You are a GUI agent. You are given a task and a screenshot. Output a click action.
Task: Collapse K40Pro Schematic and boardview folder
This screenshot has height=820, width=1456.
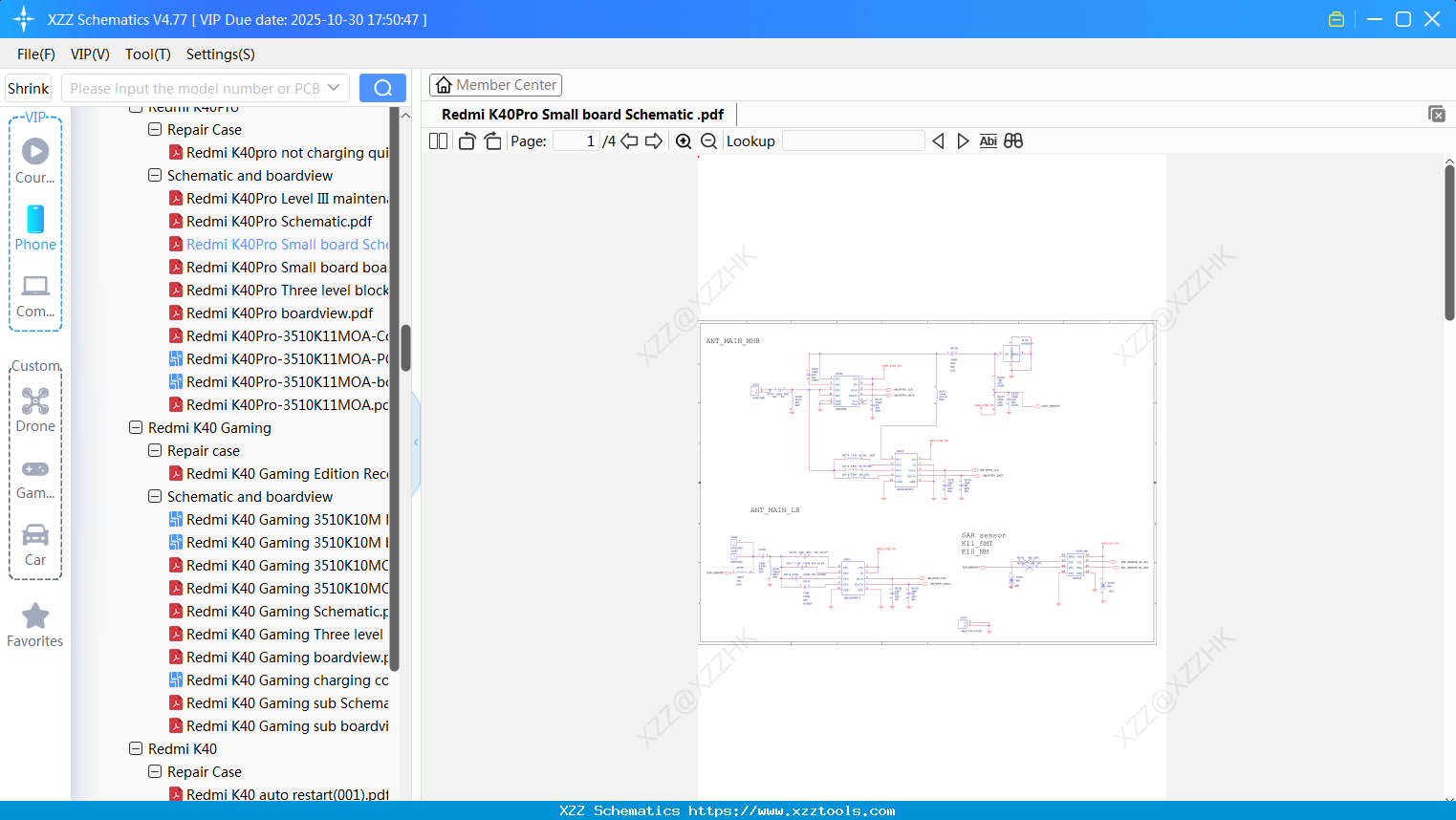click(155, 175)
